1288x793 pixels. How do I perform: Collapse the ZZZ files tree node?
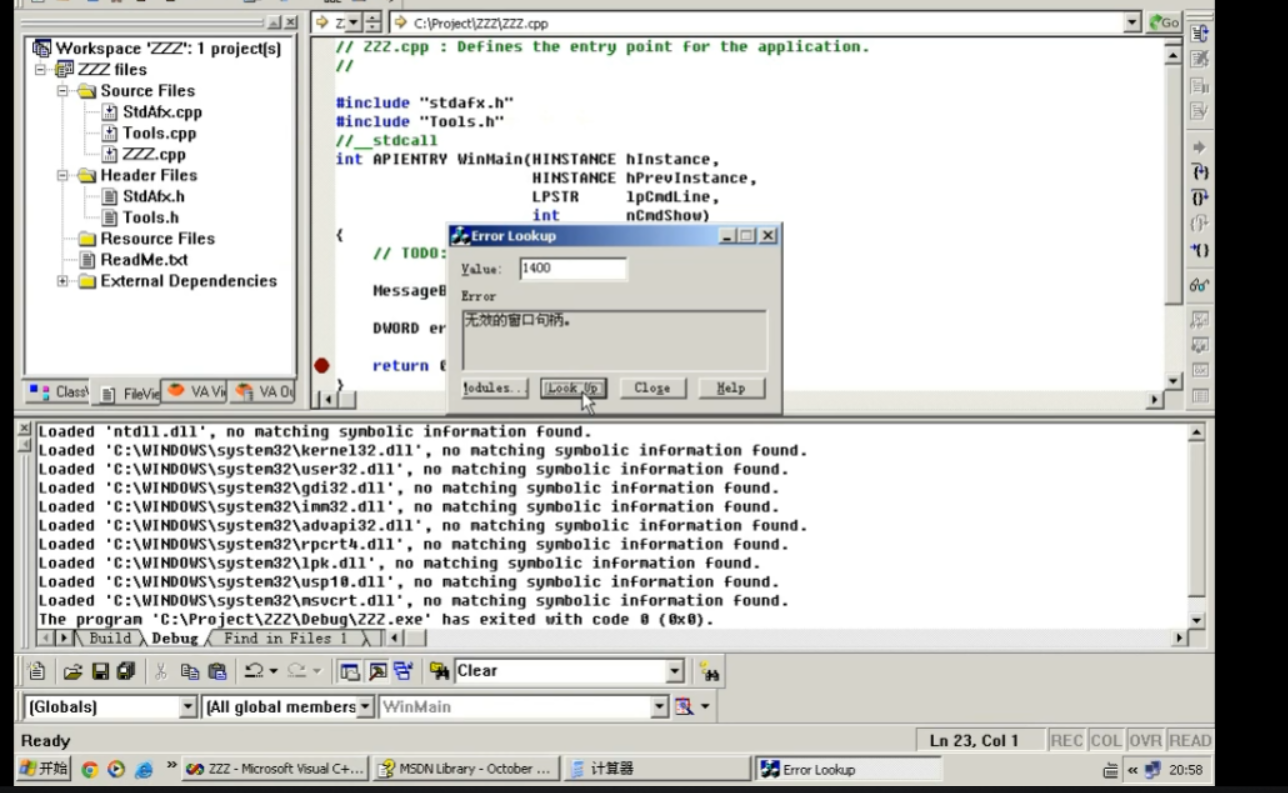(41, 69)
